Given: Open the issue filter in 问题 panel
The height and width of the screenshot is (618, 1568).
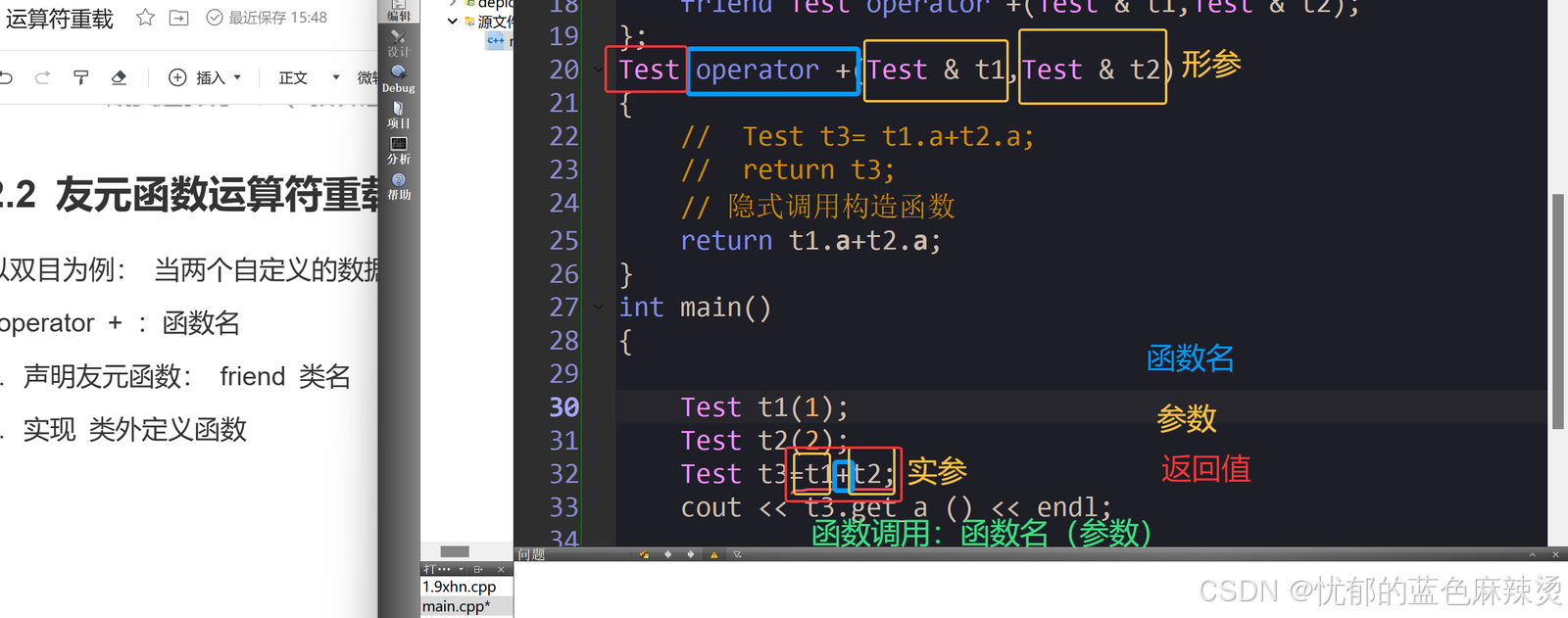Looking at the screenshot, I should [x=738, y=554].
